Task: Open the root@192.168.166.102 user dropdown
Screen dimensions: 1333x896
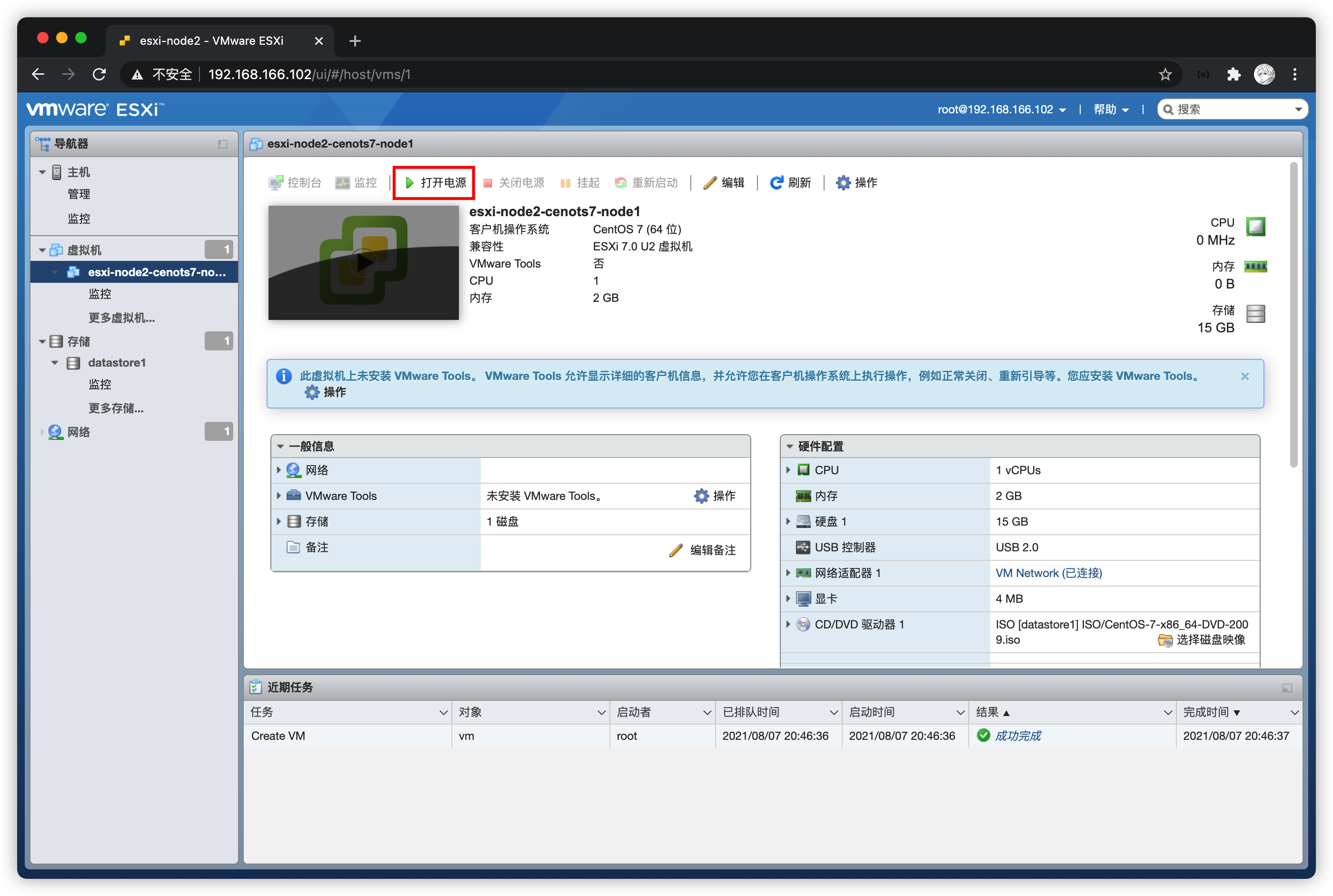Action: 1001,109
